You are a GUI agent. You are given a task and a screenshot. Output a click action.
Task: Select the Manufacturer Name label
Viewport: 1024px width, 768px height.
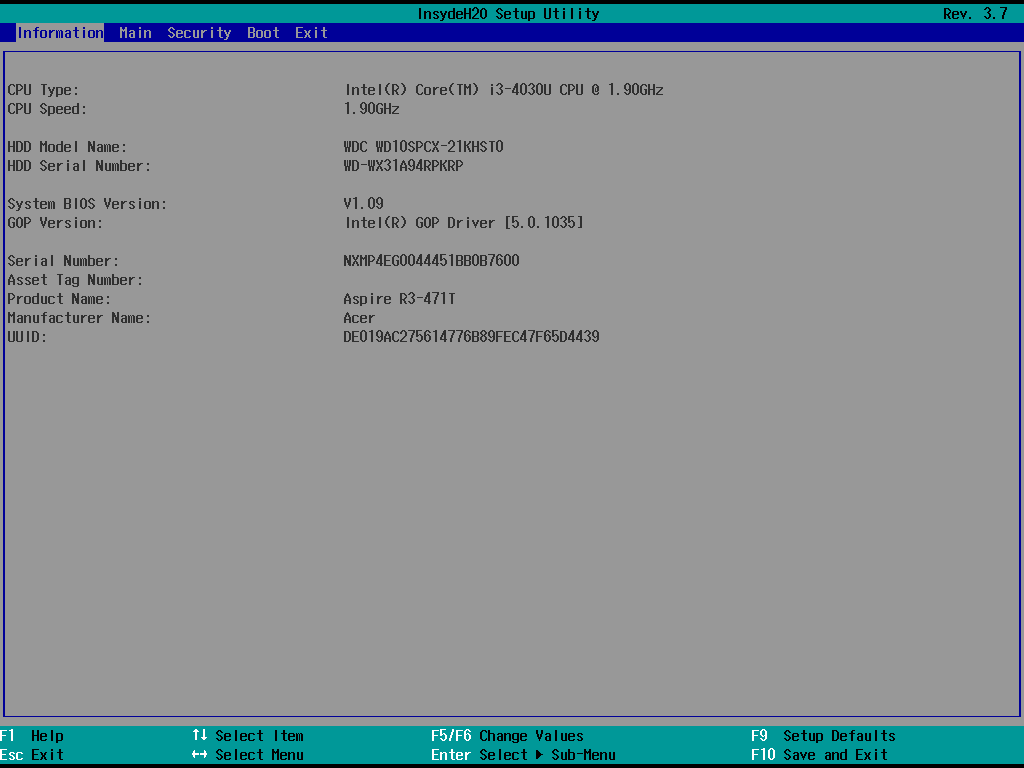(x=79, y=318)
